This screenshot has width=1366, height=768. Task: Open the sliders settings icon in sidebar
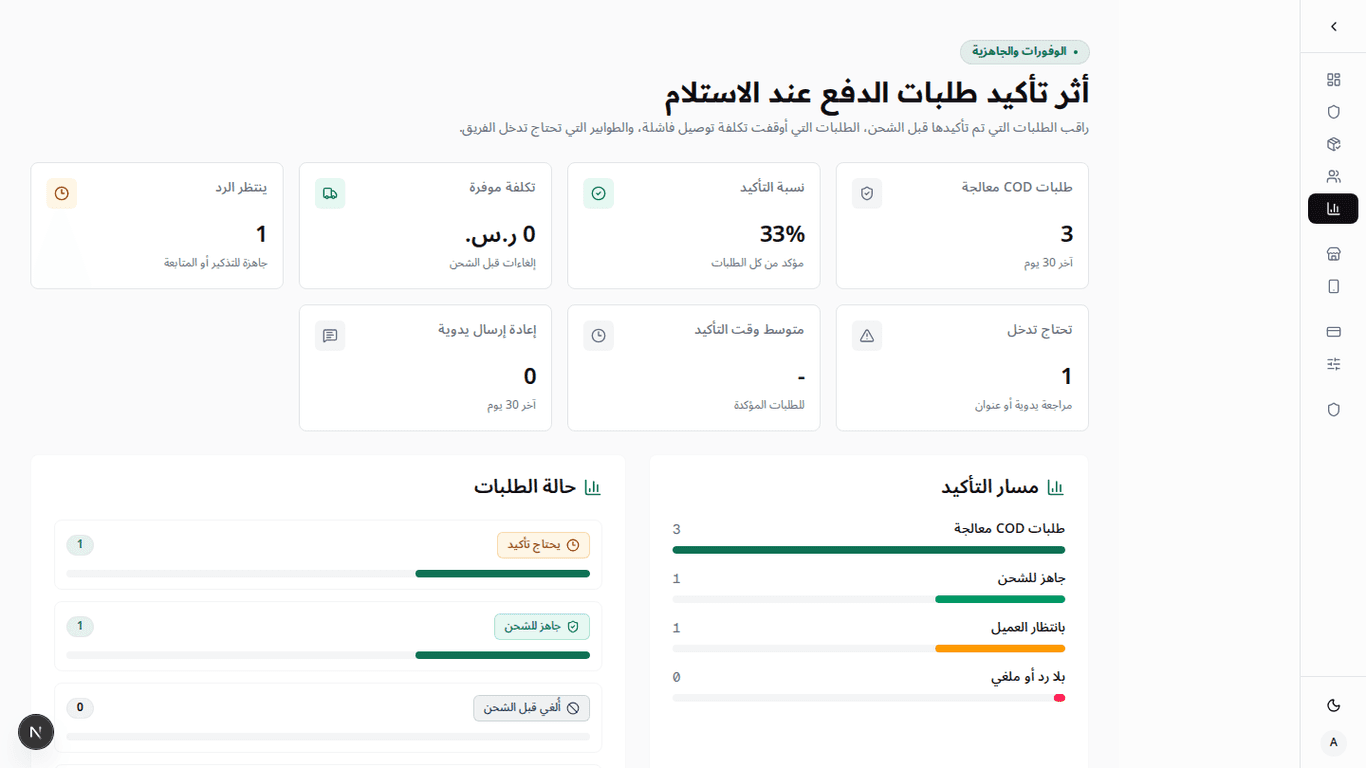click(x=1333, y=364)
